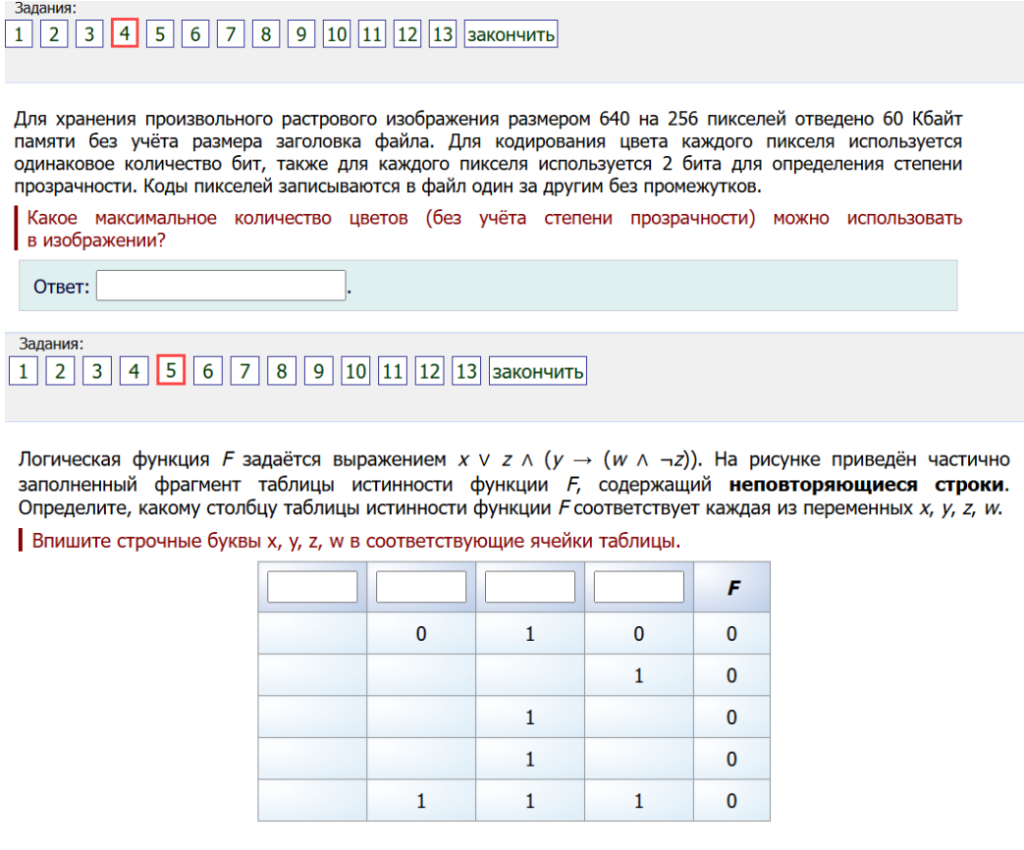This screenshot has width=1024, height=850.
Task: Select task 1 in the top navigation row
Action: 19,34
